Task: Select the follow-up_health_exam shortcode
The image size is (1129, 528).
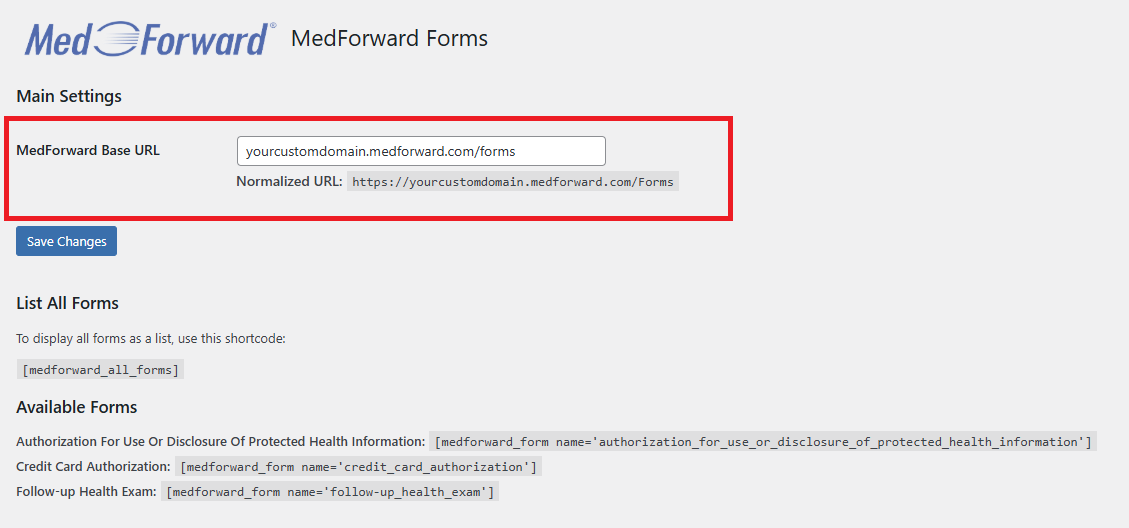Action: [x=330, y=492]
